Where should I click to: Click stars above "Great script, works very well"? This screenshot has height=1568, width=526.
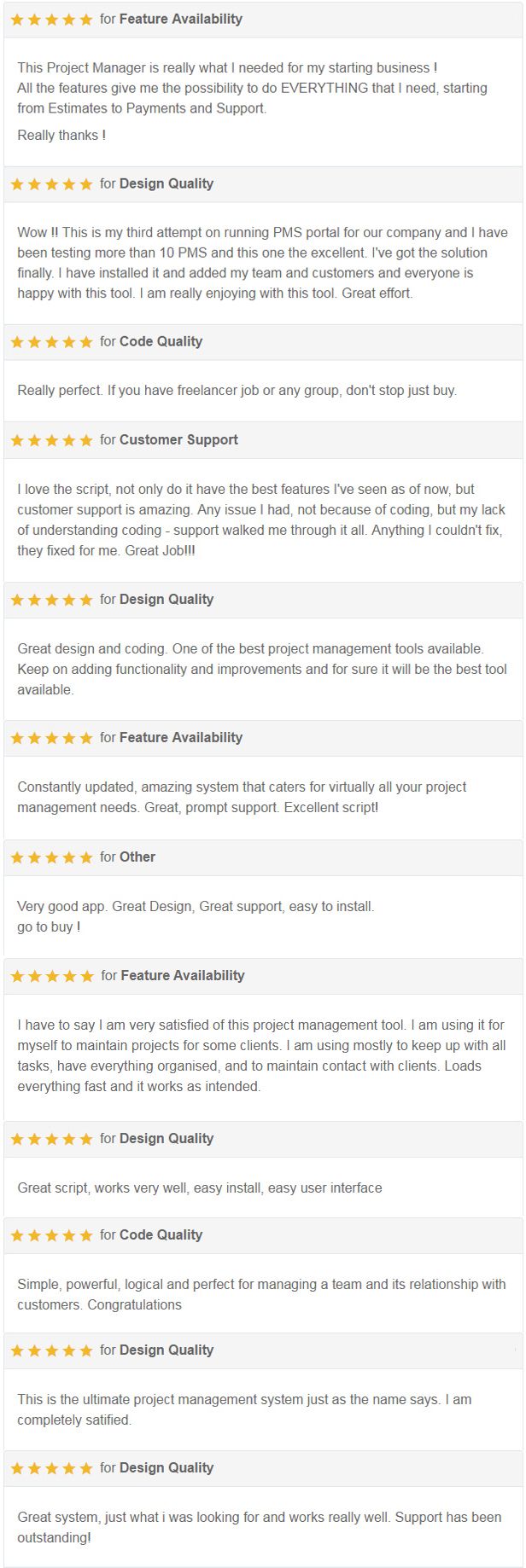[51, 1139]
